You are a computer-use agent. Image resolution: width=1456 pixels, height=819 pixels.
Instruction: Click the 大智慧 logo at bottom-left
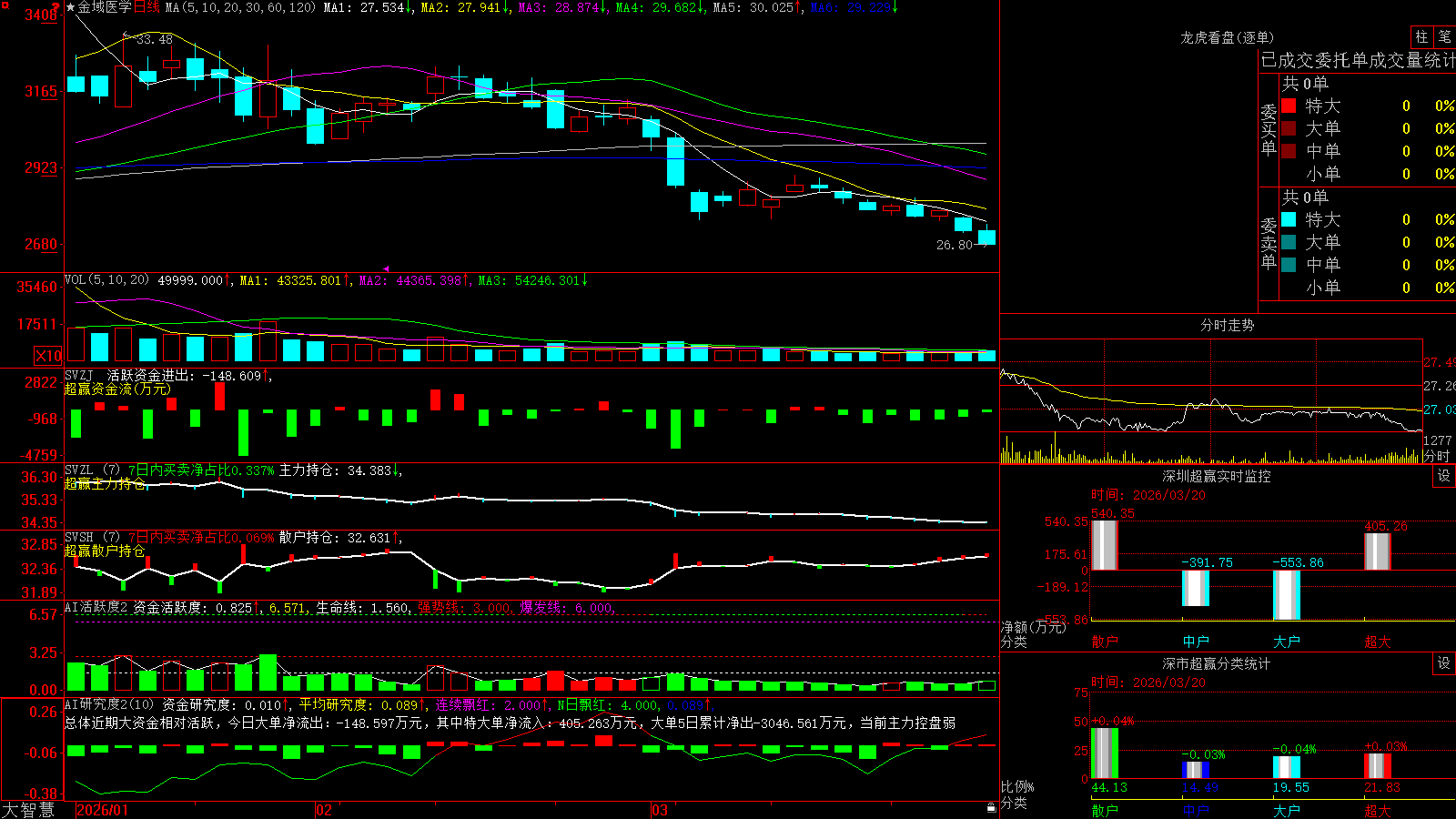pos(28,809)
